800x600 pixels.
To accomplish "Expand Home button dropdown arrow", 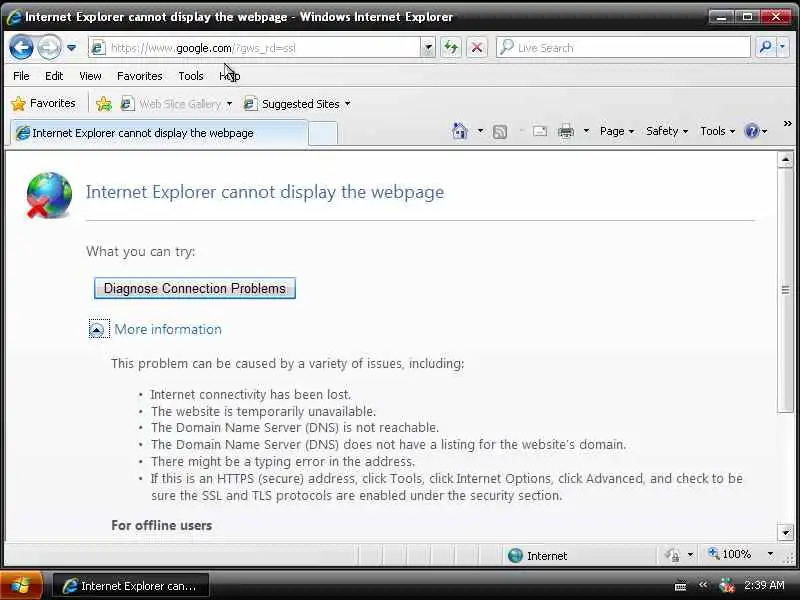I will tap(480, 131).
